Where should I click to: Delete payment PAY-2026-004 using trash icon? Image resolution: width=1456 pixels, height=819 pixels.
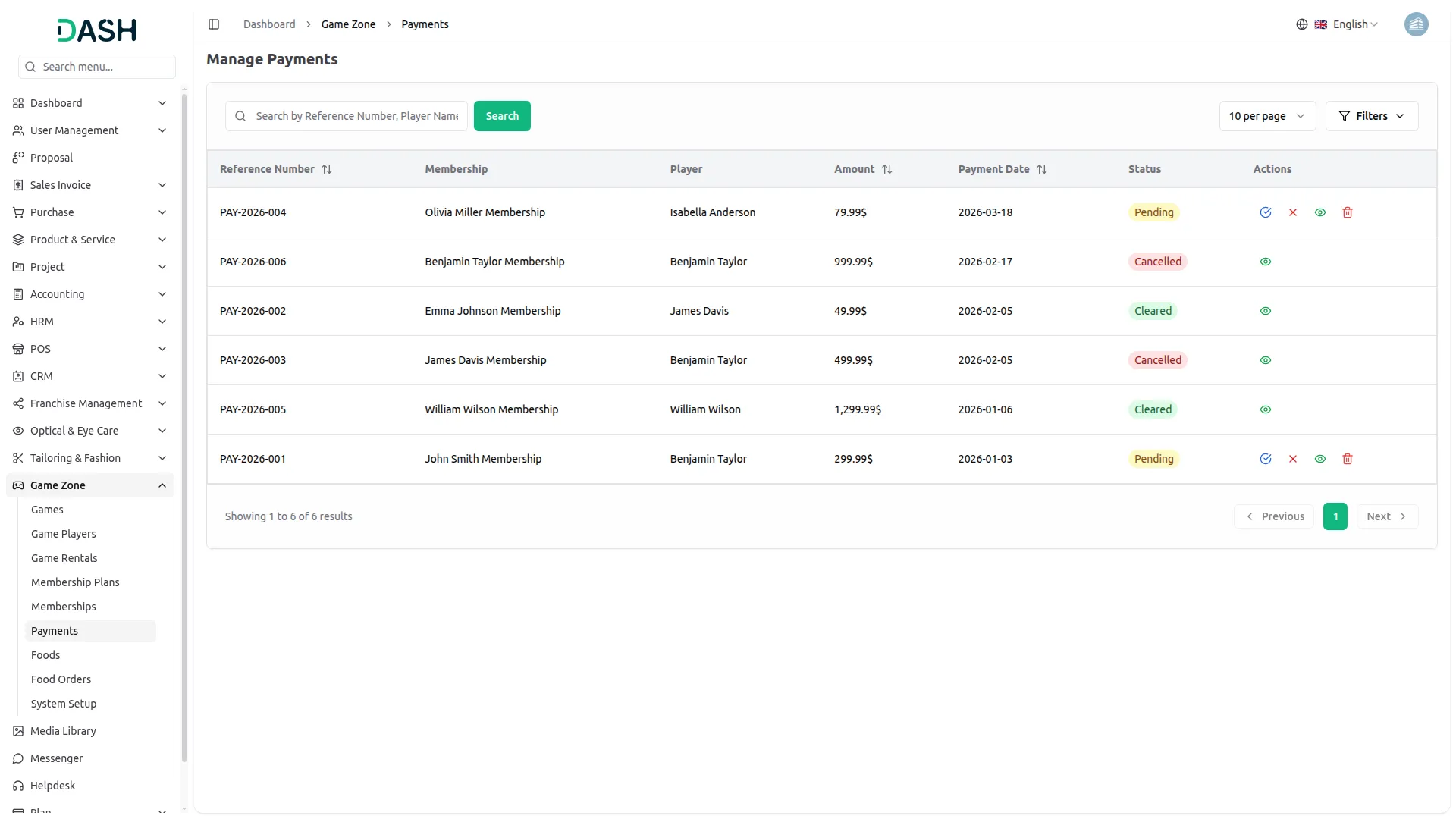(x=1347, y=212)
